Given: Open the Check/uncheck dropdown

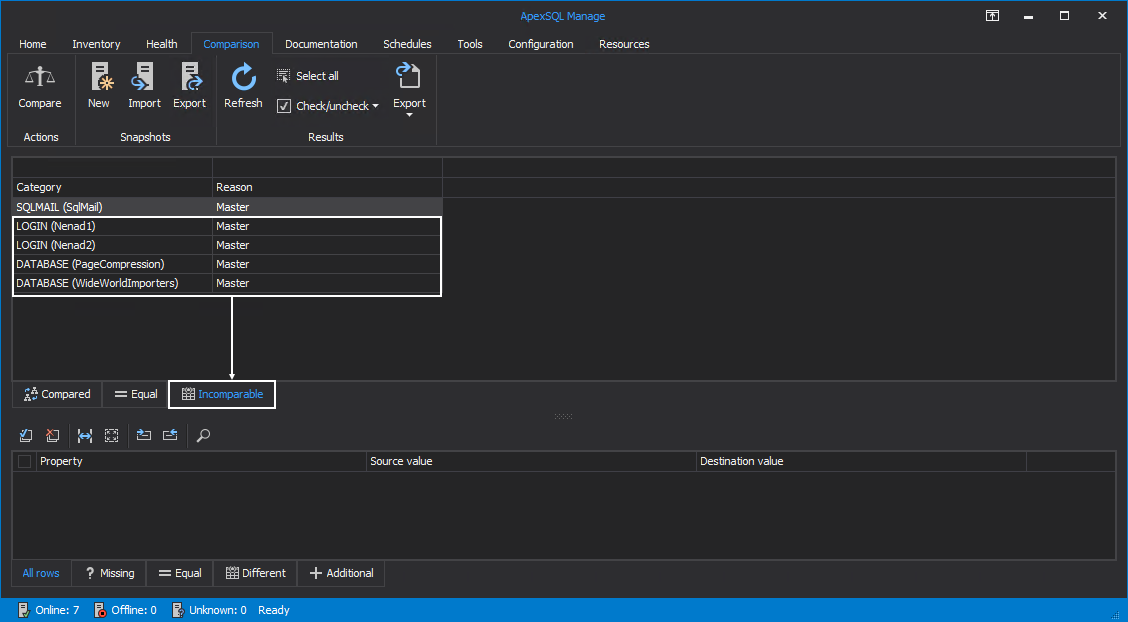Looking at the screenshot, I should 328,106.
